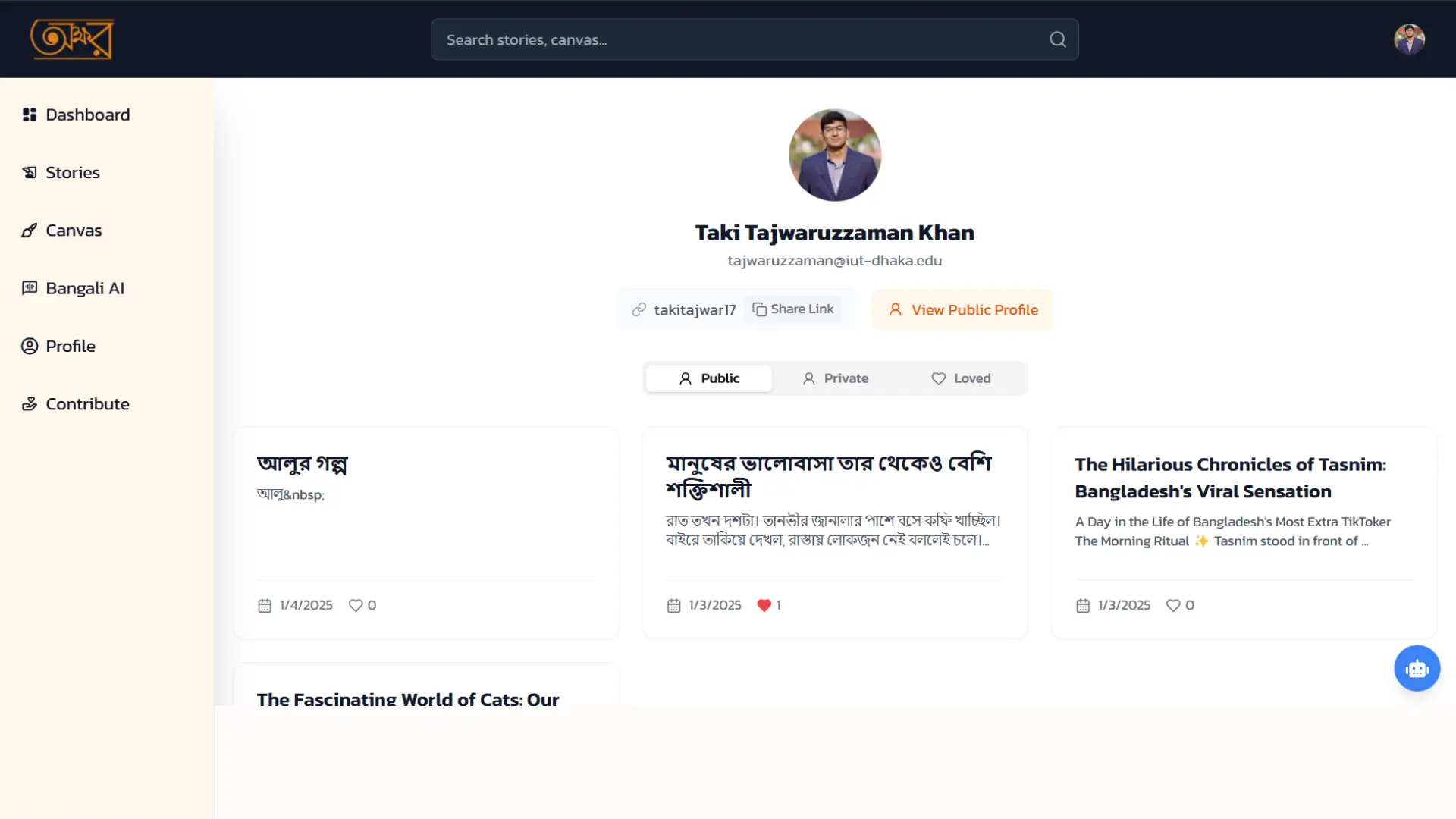Open The Fascinating World of Cats story

[408, 698]
